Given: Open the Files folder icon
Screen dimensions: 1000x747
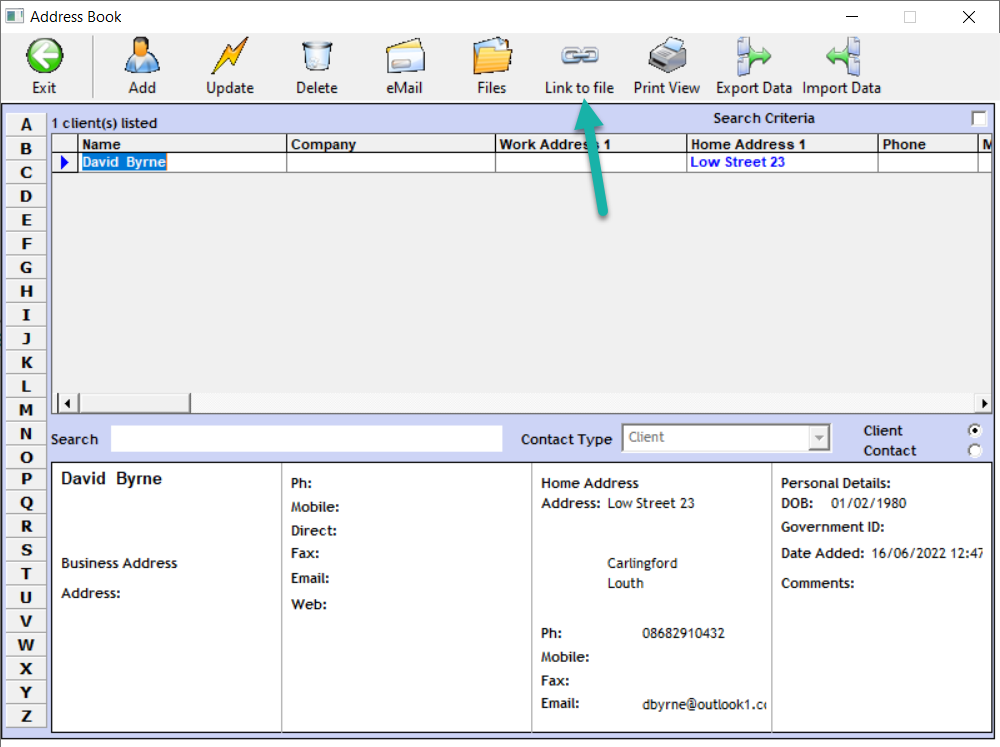Looking at the screenshot, I should coord(492,56).
